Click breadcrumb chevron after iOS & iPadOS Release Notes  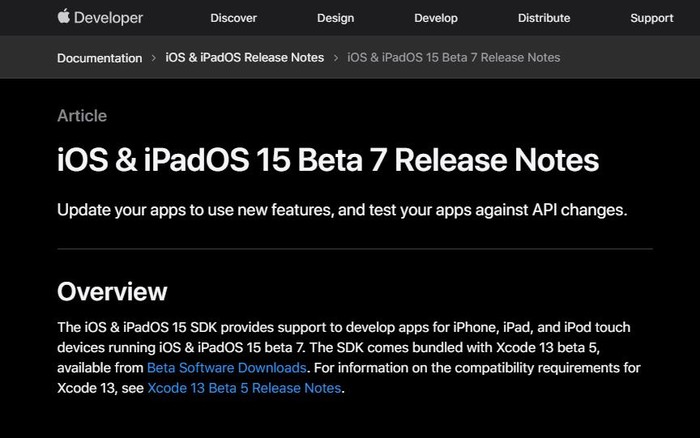(x=336, y=58)
